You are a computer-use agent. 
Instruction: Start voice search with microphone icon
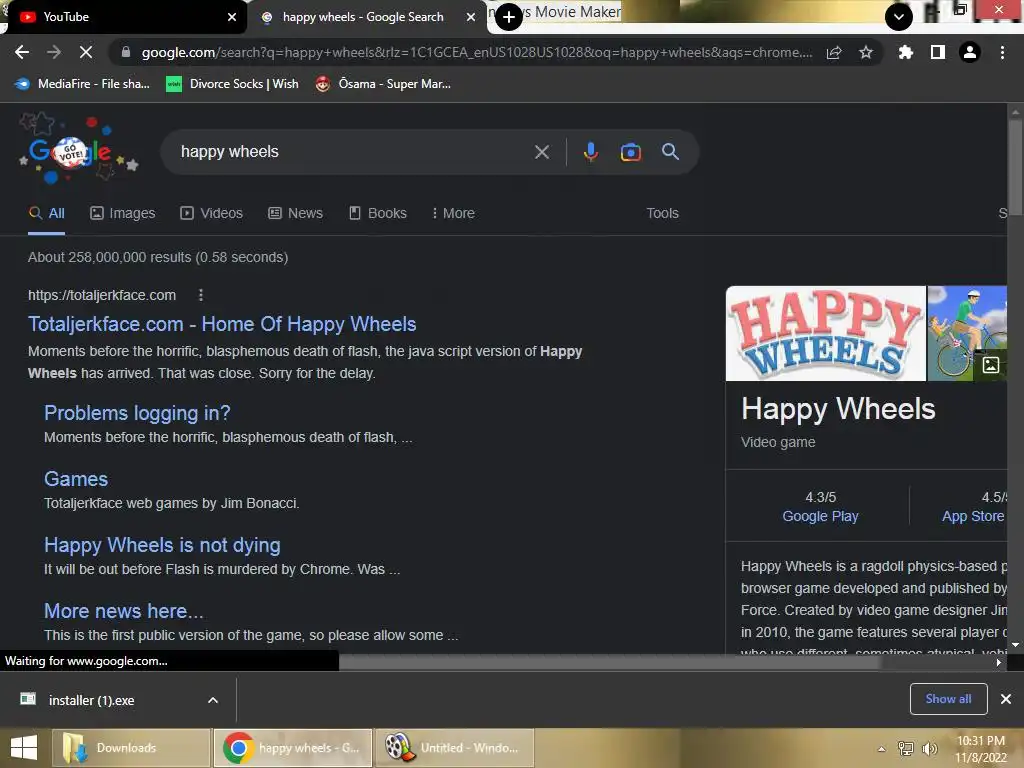click(x=590, y=152)
